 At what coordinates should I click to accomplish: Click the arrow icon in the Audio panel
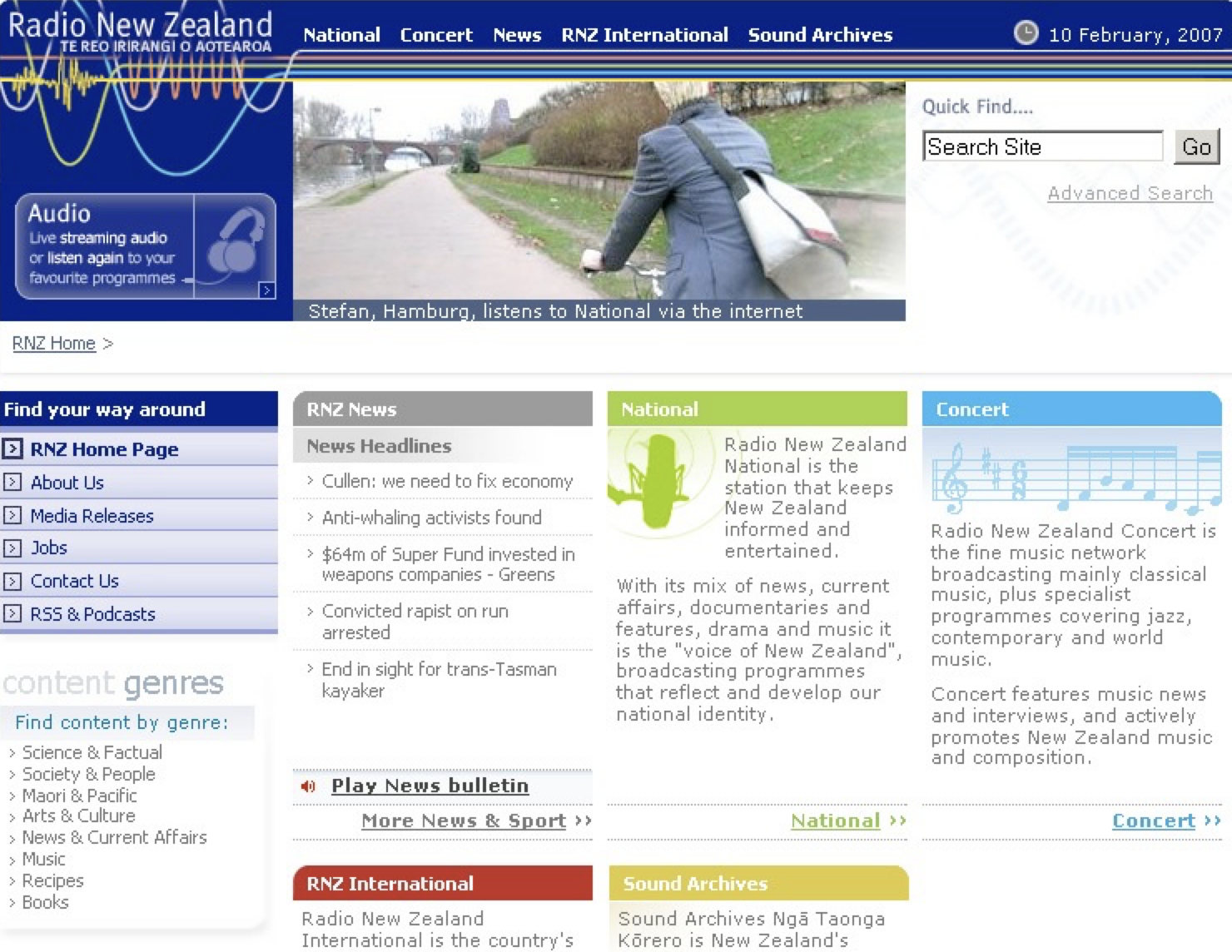tap(266, 291)
